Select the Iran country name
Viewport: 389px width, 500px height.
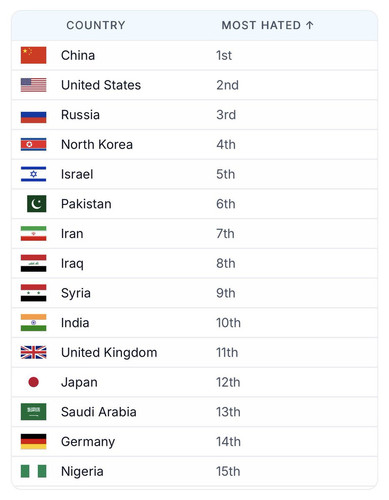pyautogui.click(x=72, y=234)
